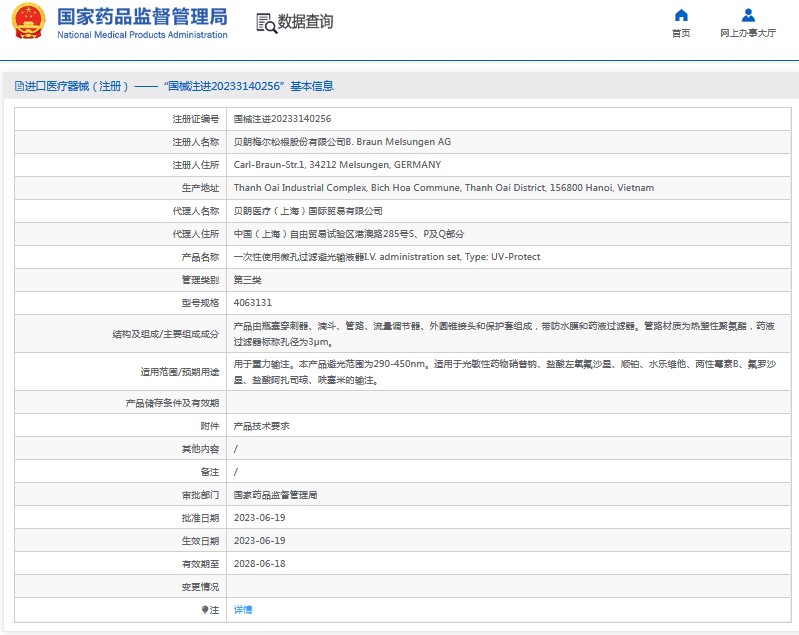The width and height of the screenshot is (799, 635).
Task: Click the 适用范围/预期用途 label
Action: tap(180, 372)
